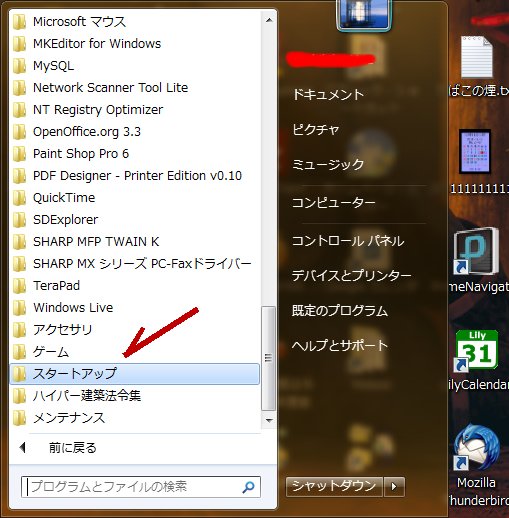The height and width of the screenshot is (518, 509).
Task: Click the magnifier search icon
Action: [248, 487]
